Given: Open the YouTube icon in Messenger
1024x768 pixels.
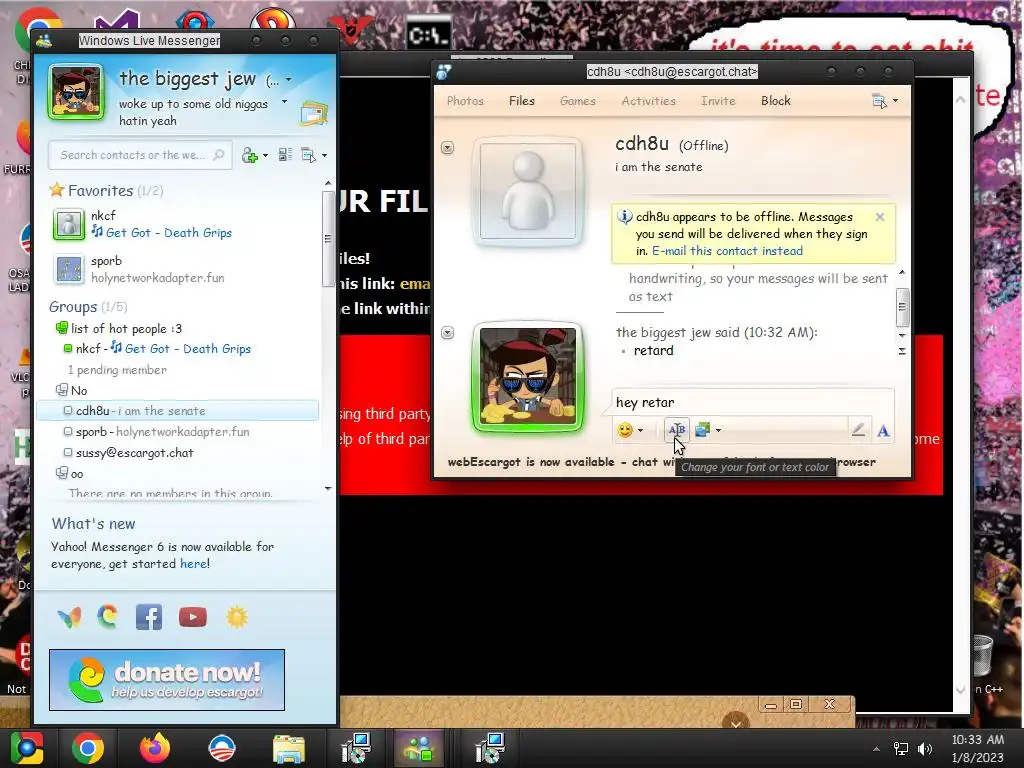Looking at the screenshot, I should tap(193, 616).
